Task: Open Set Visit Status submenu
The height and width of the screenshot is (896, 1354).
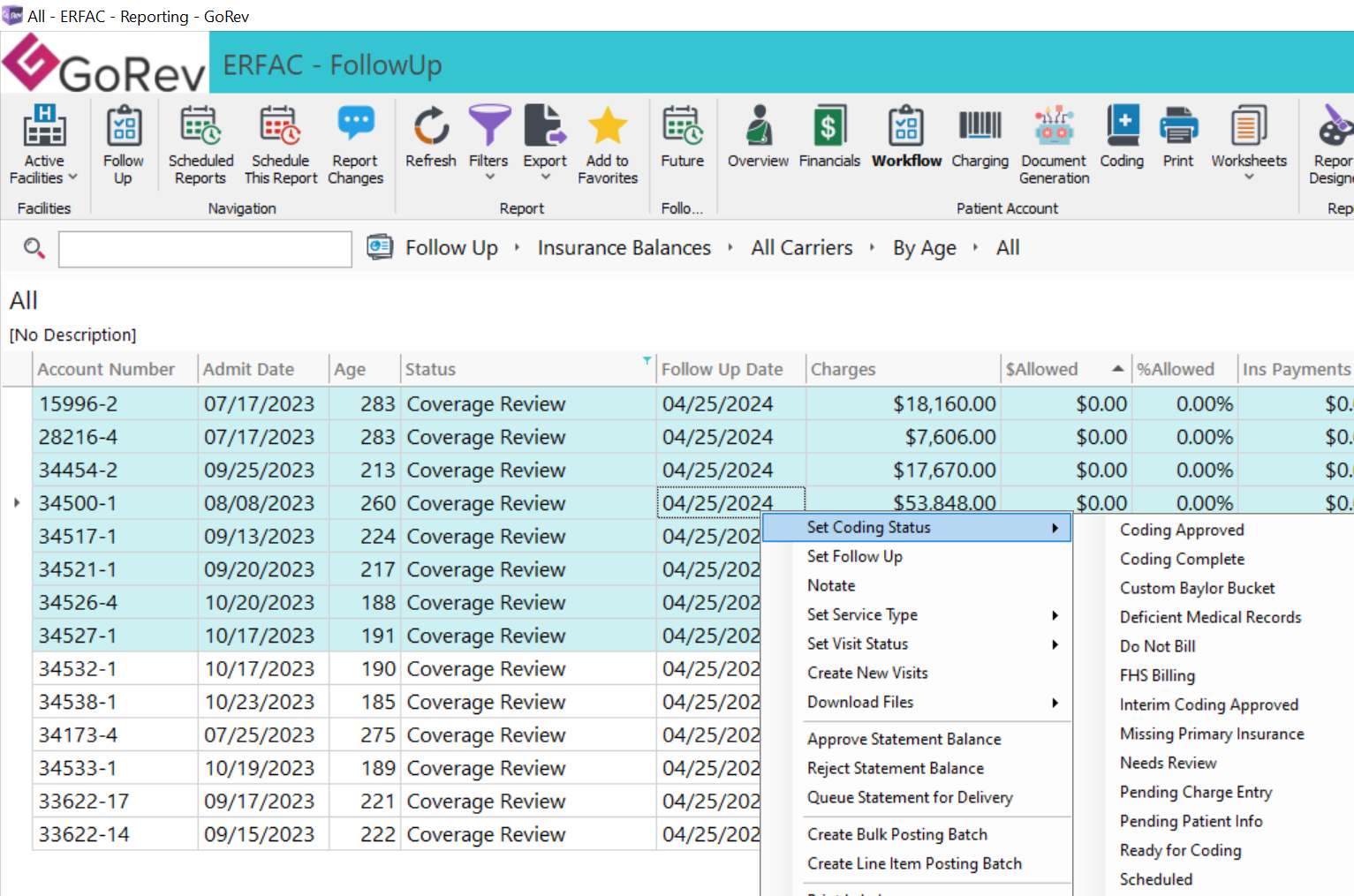Action: (916, 644)
